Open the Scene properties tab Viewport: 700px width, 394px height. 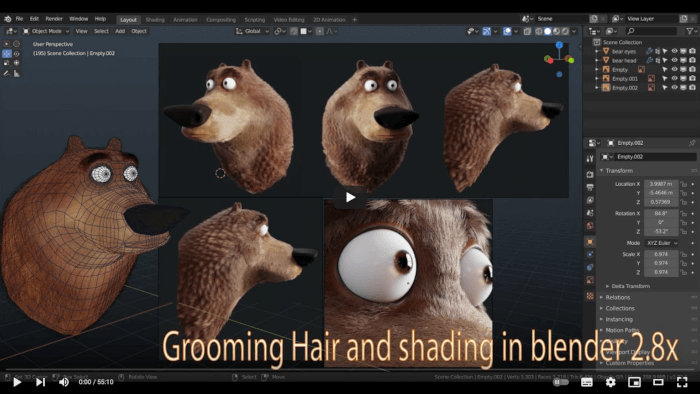pyautogui.click(x=590, y=213)
